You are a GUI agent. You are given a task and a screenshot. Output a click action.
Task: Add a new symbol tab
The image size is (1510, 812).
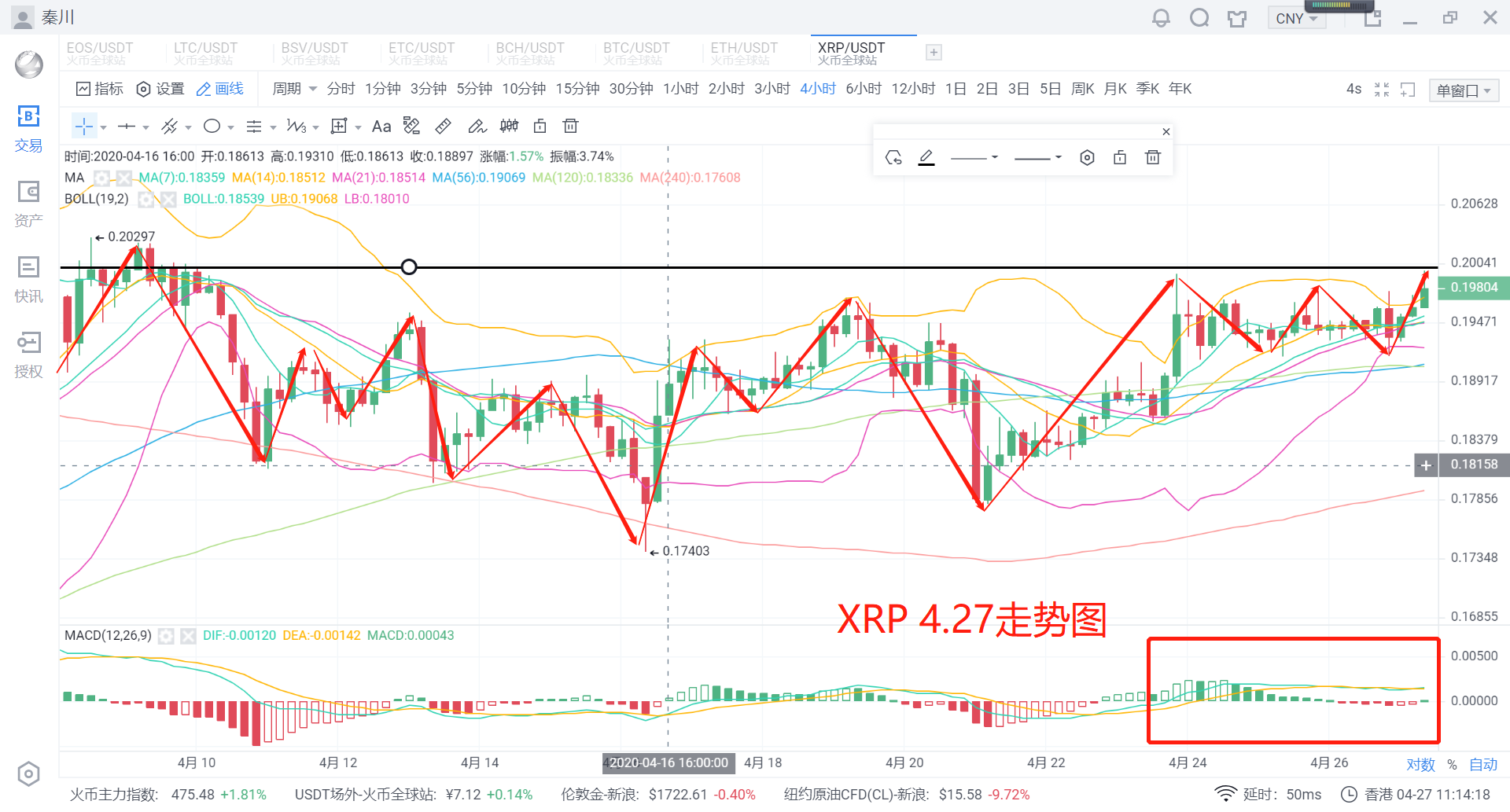tap(934, 53)
